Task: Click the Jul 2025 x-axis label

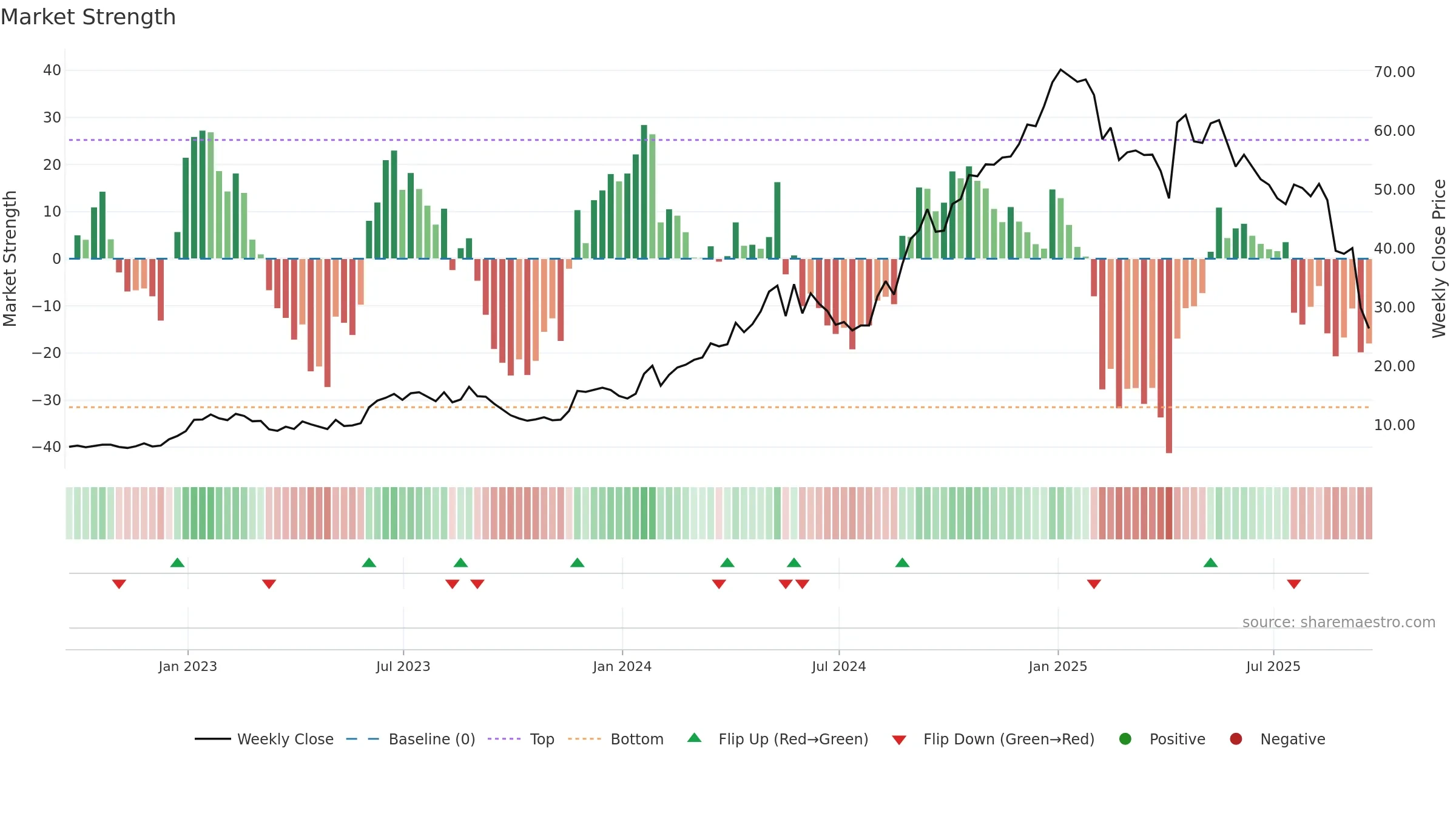Action: (1273, 666)
